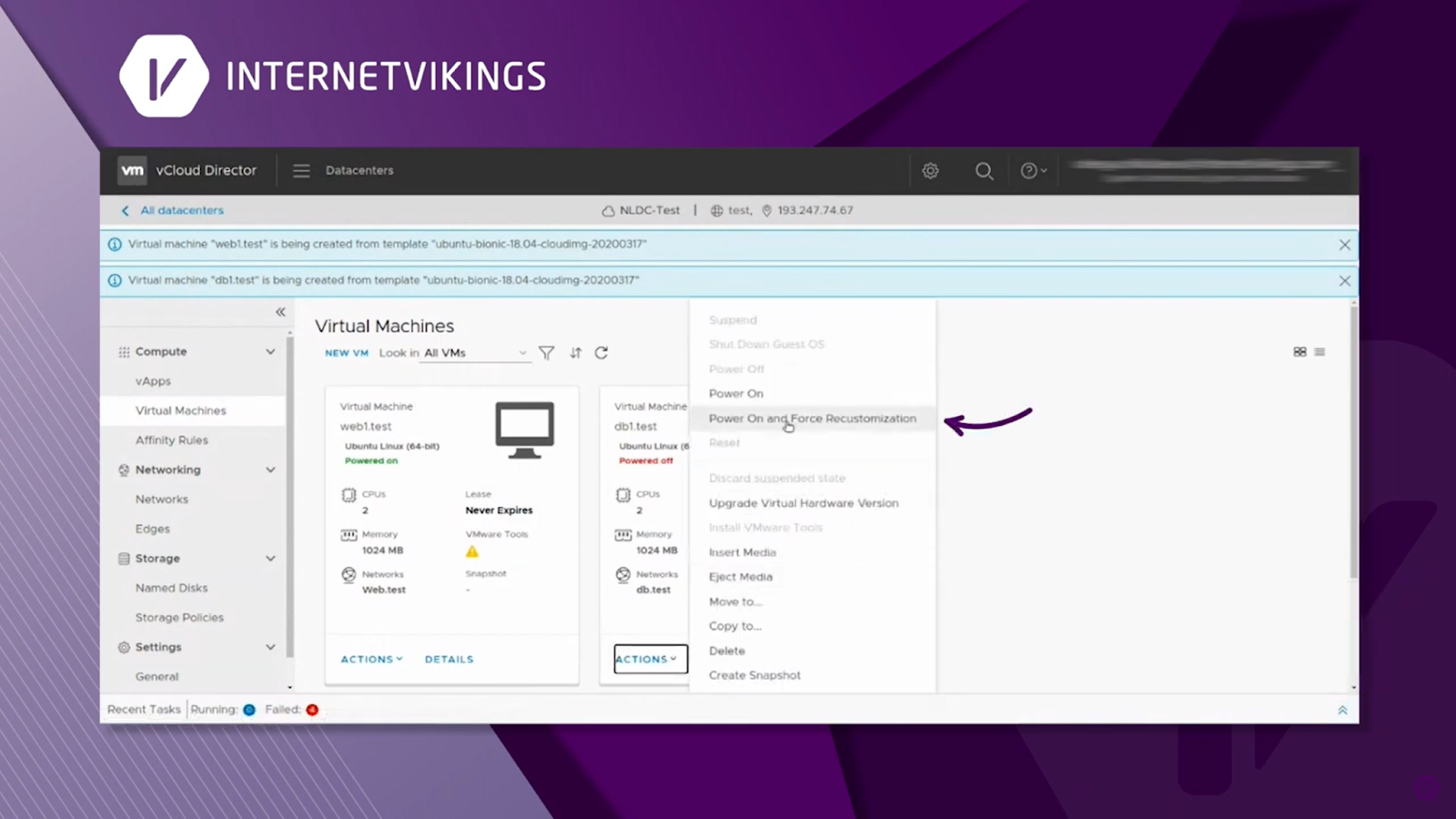Open ACTIONS menu for db1.test
The height and width of the screenshot is (819, 1456).
[650, 659]
